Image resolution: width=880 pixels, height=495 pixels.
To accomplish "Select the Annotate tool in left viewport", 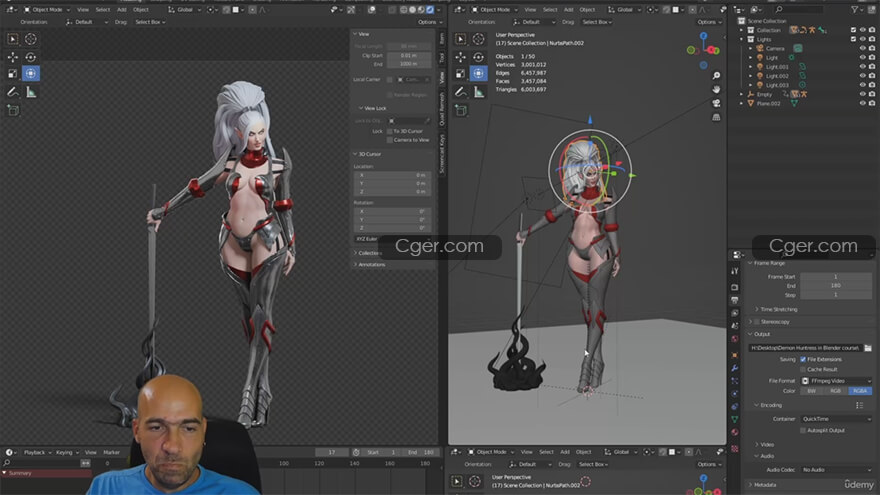I will point(12,92).
